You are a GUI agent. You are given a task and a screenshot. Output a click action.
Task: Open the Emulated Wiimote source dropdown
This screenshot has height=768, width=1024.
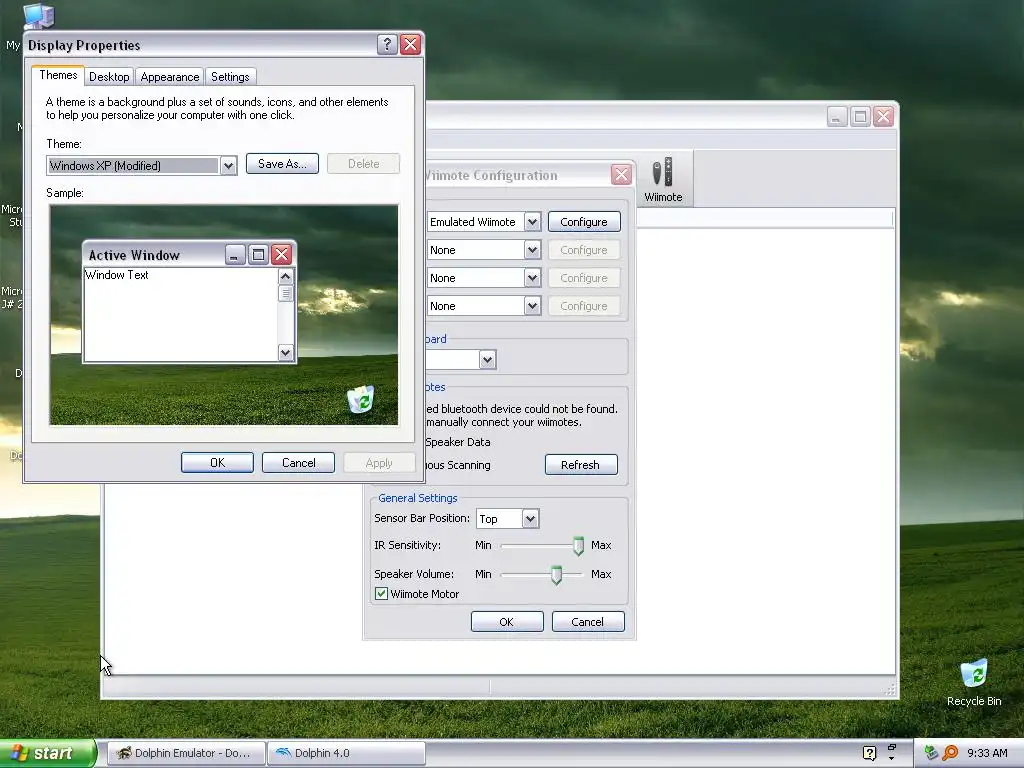[532, 222]
